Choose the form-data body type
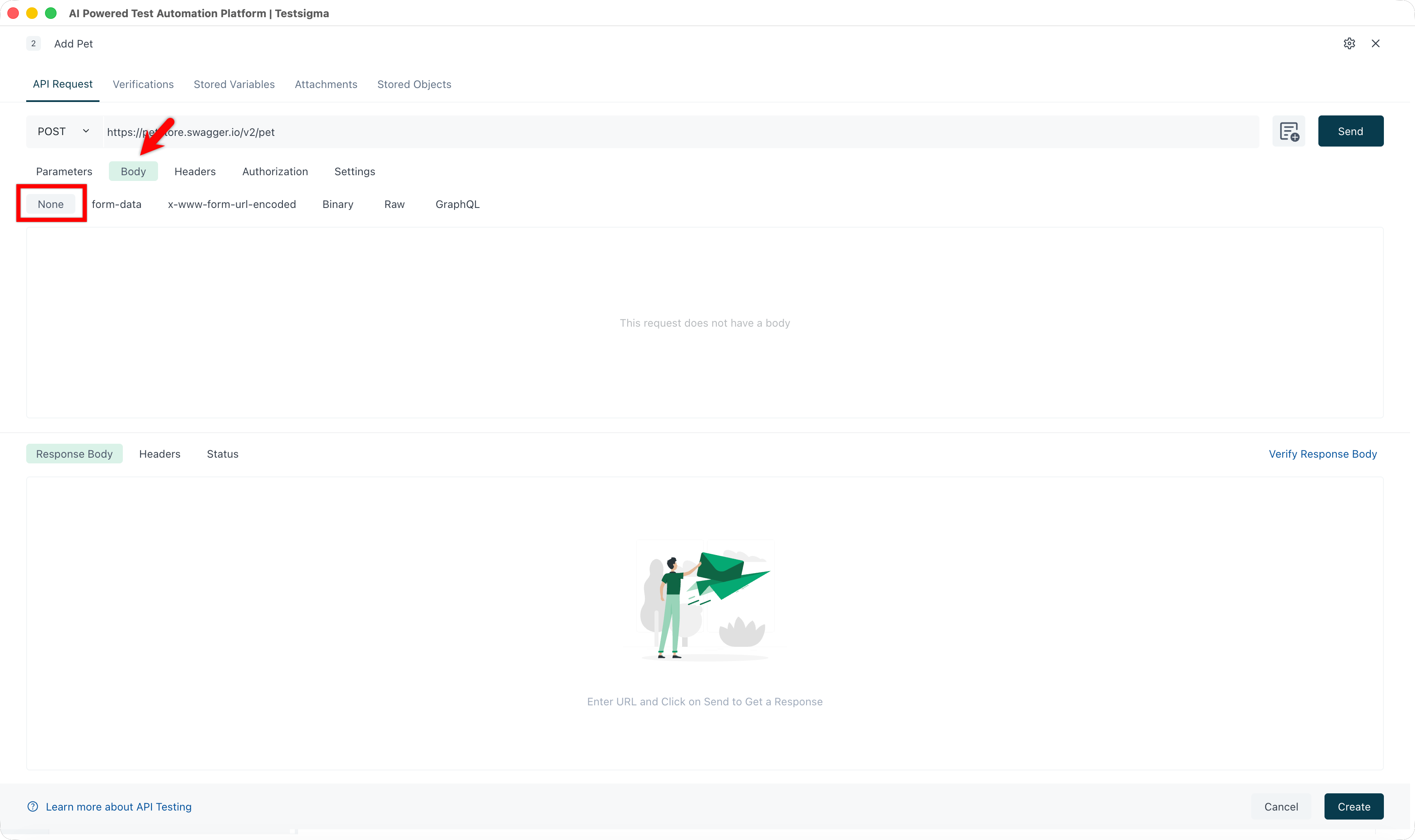This screenshot has height=840, width=1415. [x=117, y=204]
